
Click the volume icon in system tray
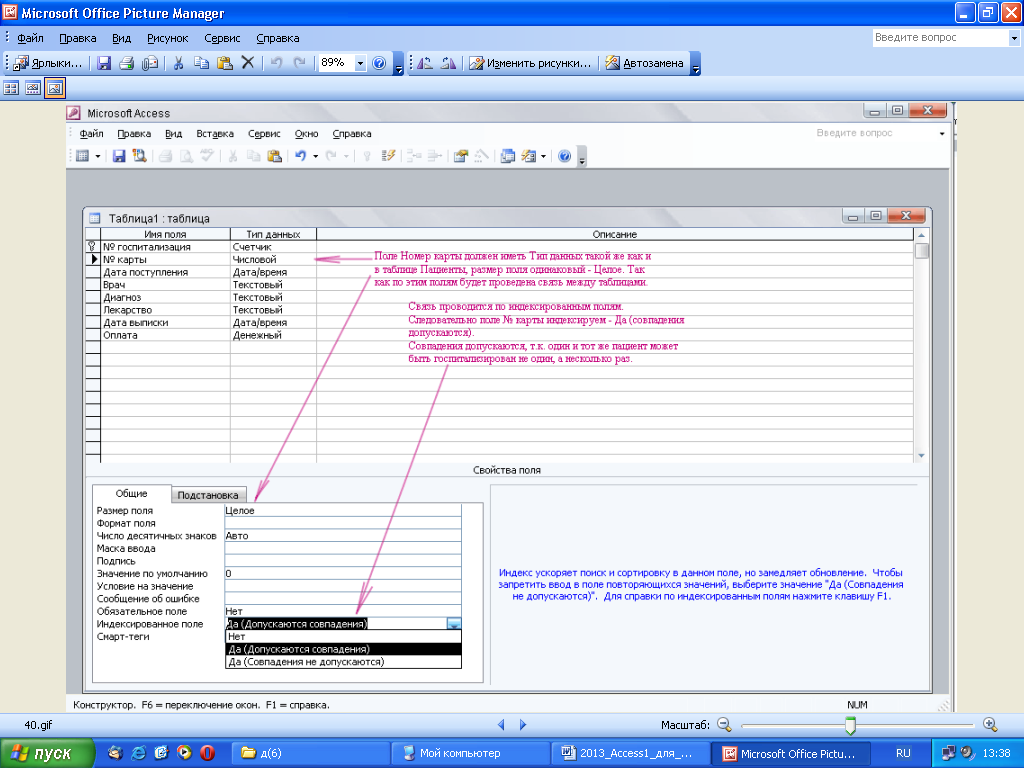point(967,752)
